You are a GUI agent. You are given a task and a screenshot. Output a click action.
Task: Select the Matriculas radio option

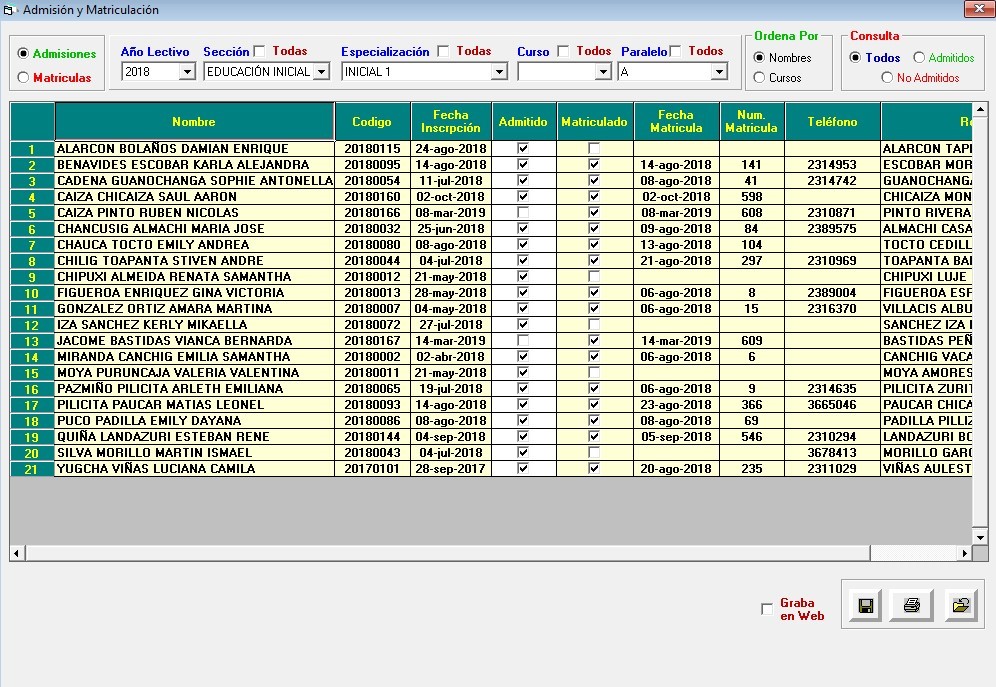24,78
